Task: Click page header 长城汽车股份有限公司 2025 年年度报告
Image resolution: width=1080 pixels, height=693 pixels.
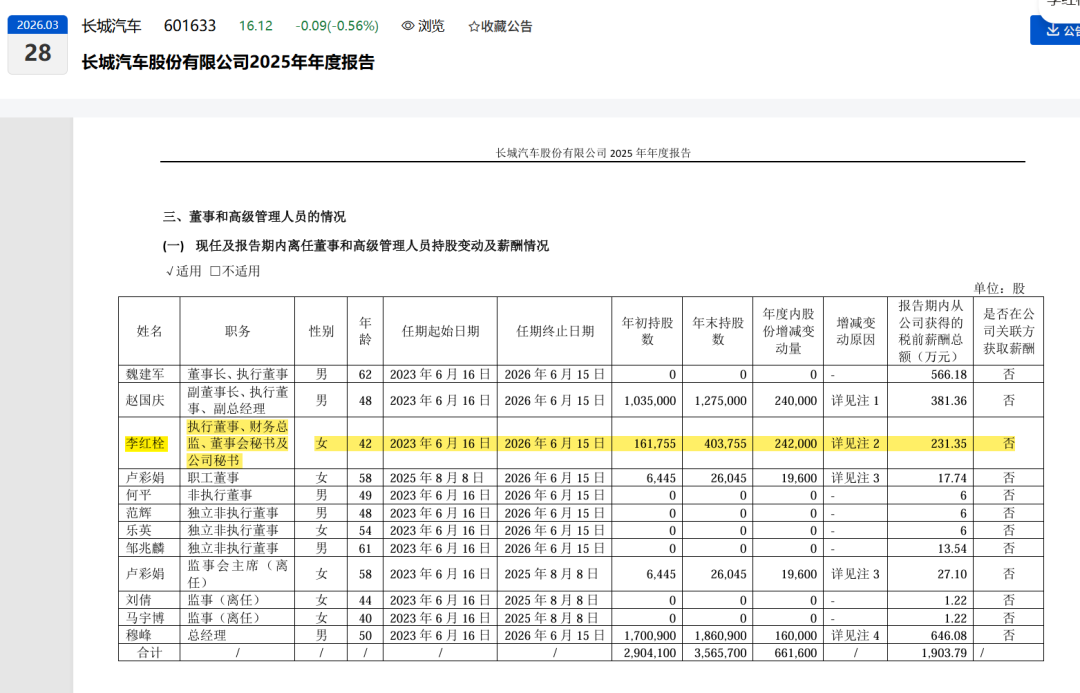Action: click(593, 153)
